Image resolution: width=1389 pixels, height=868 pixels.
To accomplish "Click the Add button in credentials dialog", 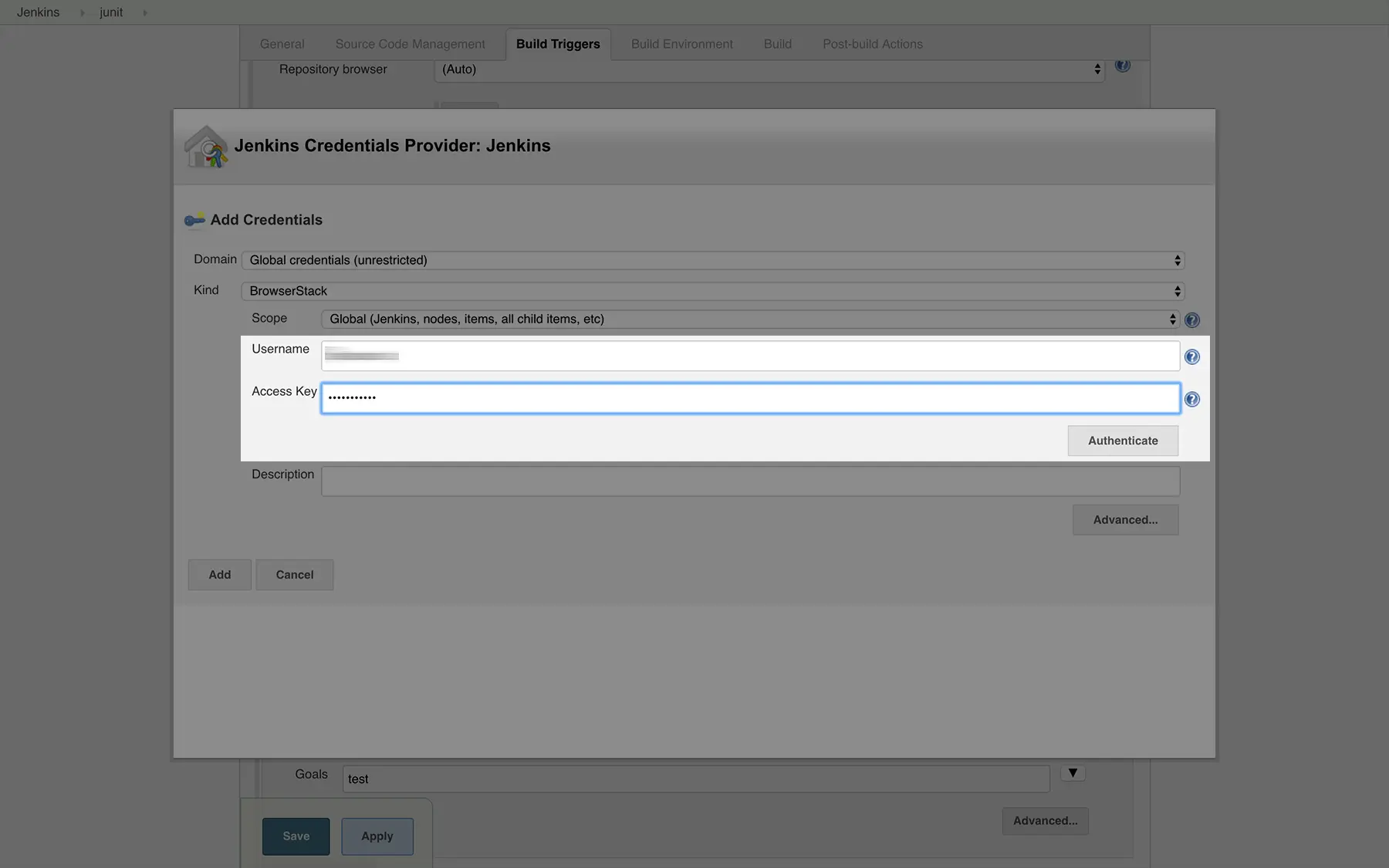I will tap(219, 575).
